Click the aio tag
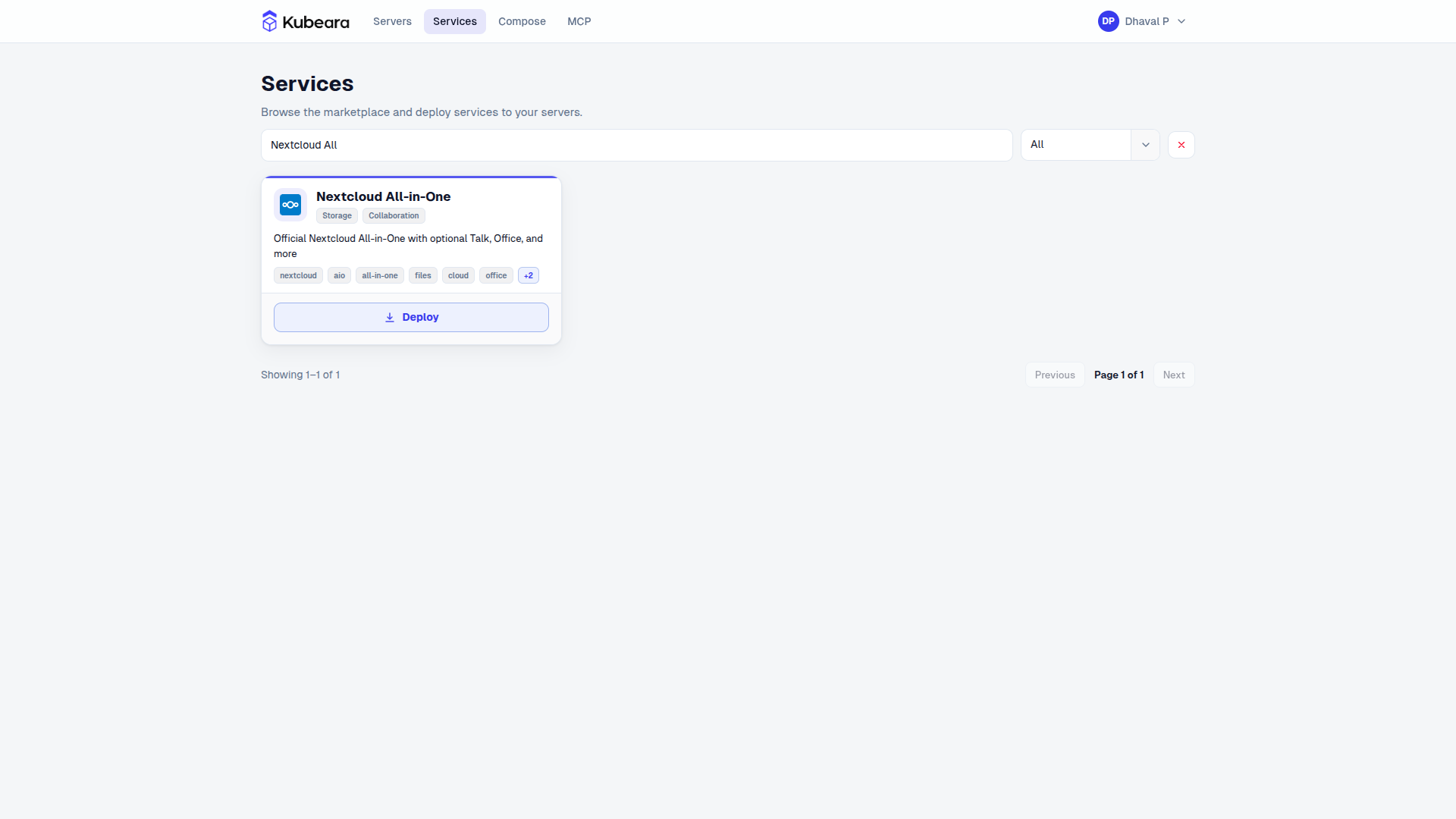The width and height of the screenshot is (1456, 819). [339, 276]
